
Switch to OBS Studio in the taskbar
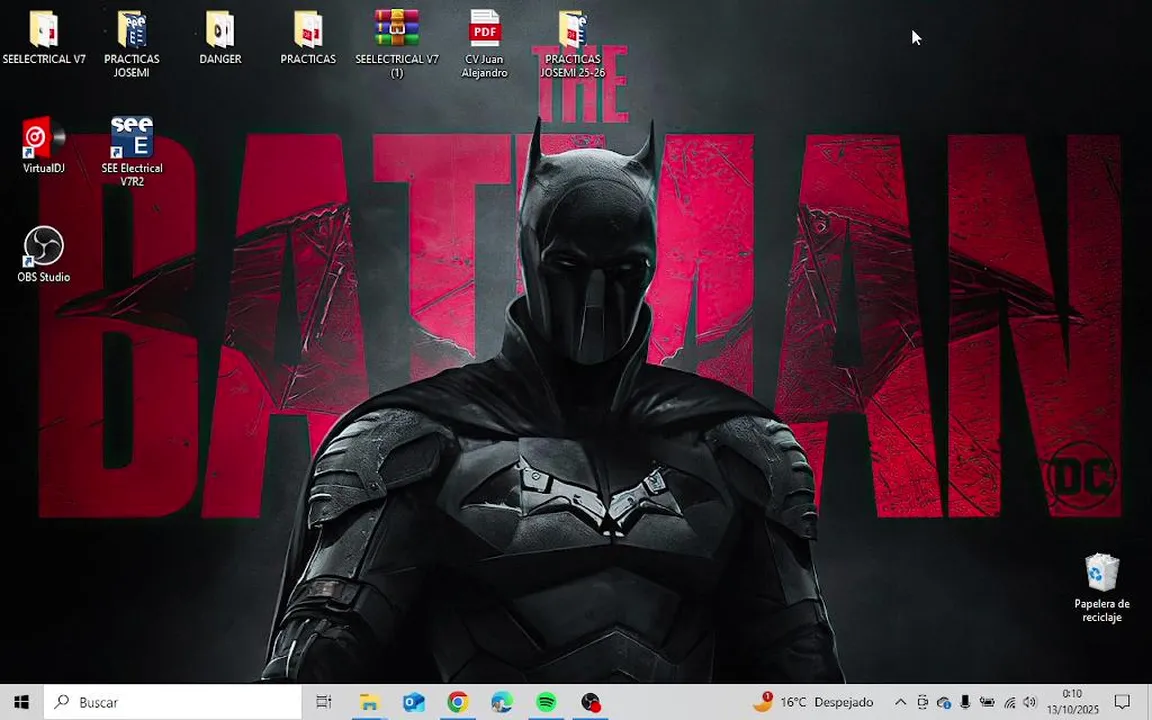tap(591, 702)
